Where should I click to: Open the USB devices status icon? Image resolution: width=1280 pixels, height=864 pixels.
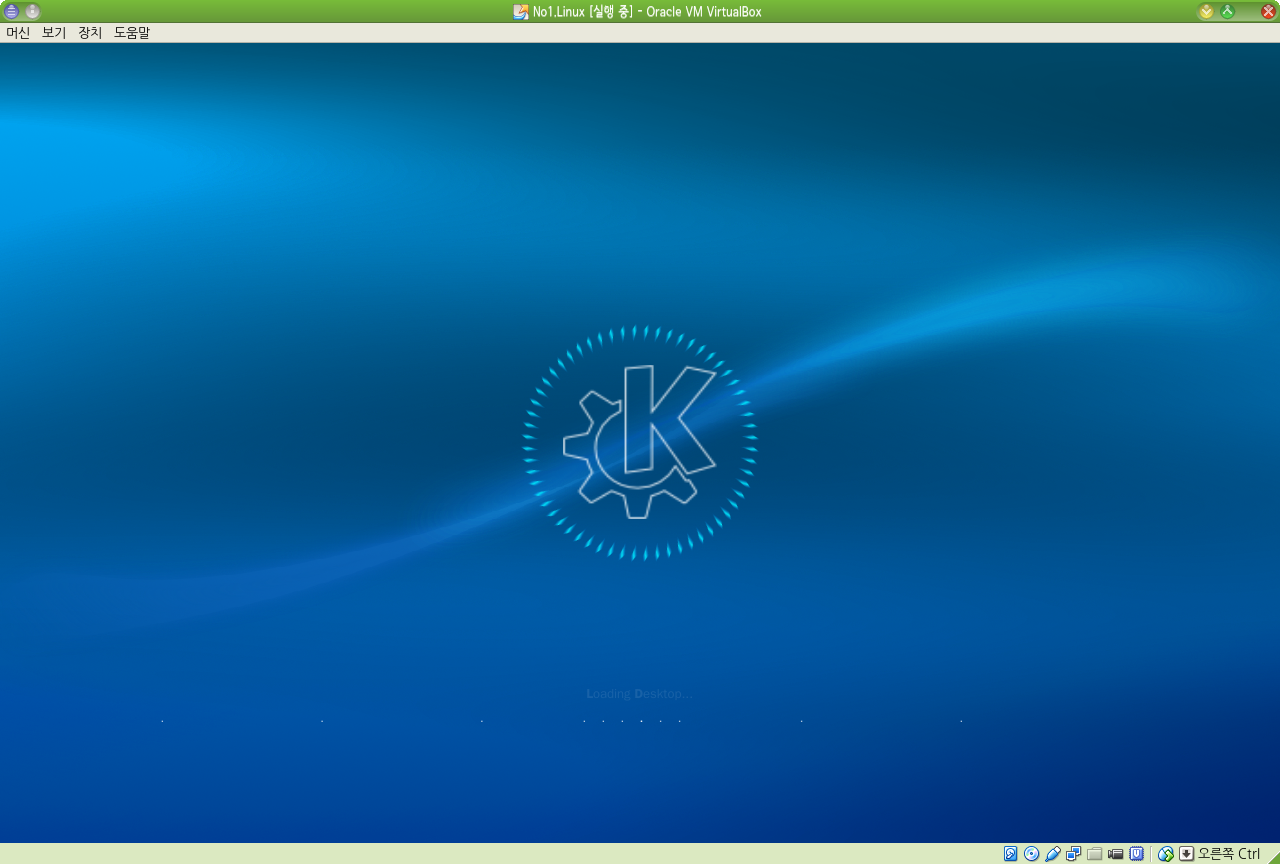(1053, 854)
